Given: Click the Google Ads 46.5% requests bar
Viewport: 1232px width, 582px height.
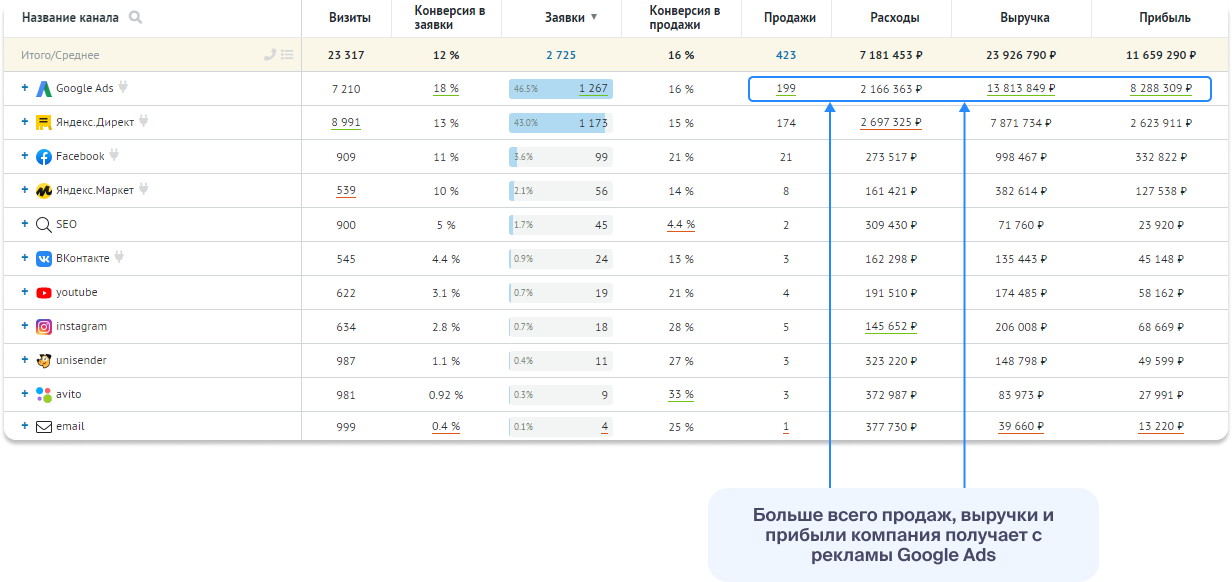Looking at the screenshot, I should click(560, 89).
